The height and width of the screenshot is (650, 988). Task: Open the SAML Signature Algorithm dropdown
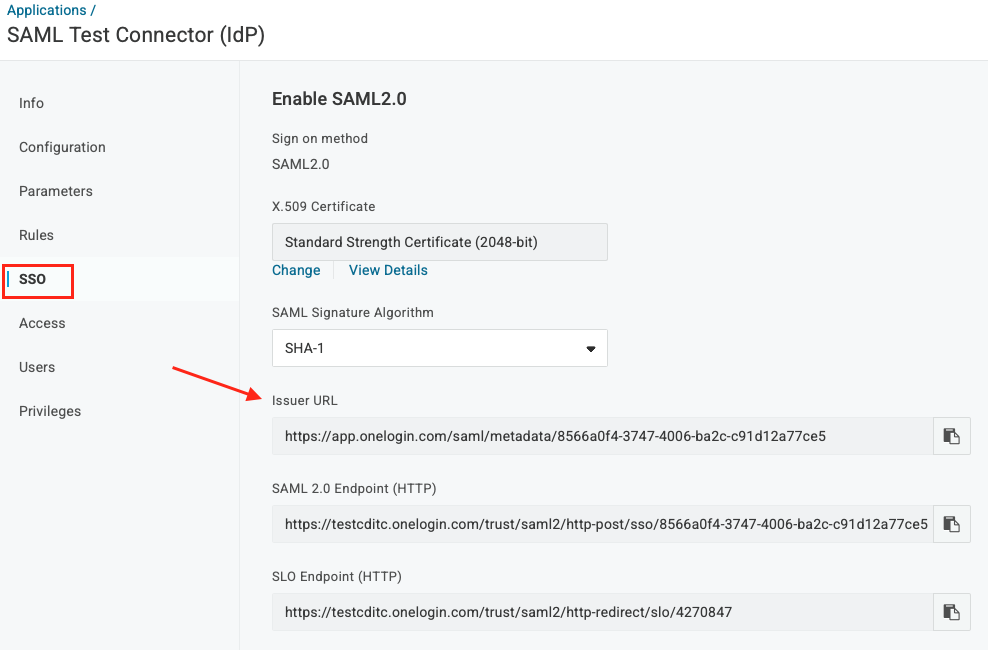pos(439,348)
